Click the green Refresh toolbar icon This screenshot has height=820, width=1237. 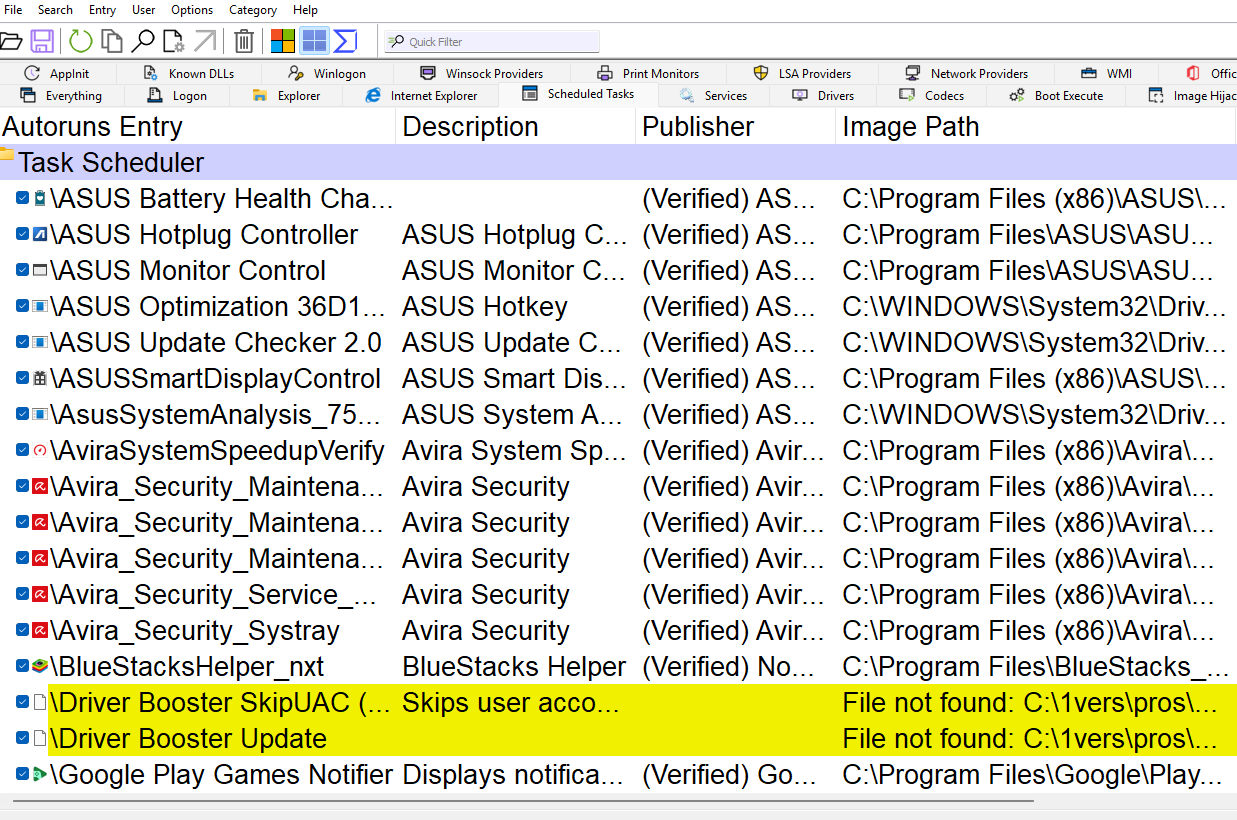81,41
